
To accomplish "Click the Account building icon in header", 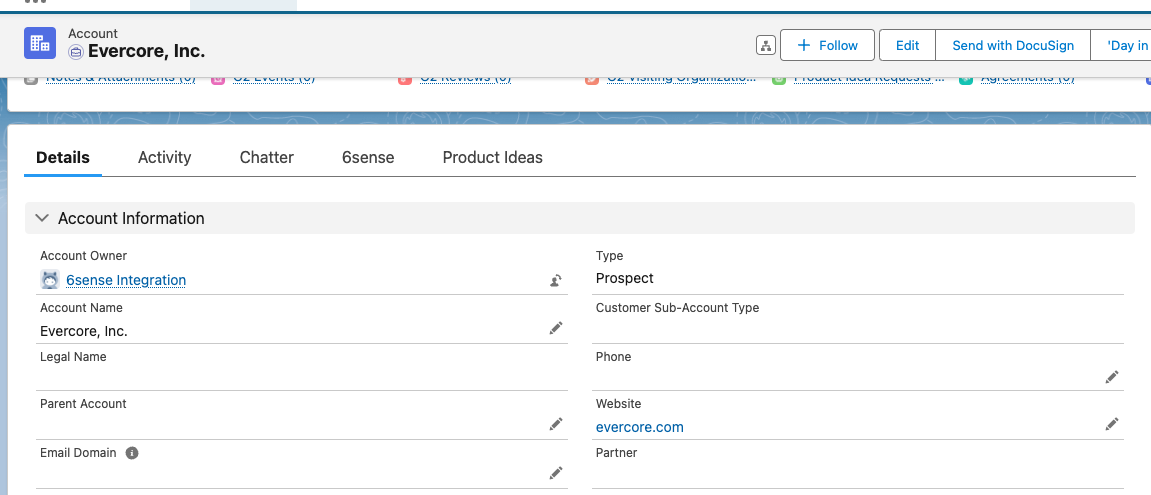I will (40, 43).
